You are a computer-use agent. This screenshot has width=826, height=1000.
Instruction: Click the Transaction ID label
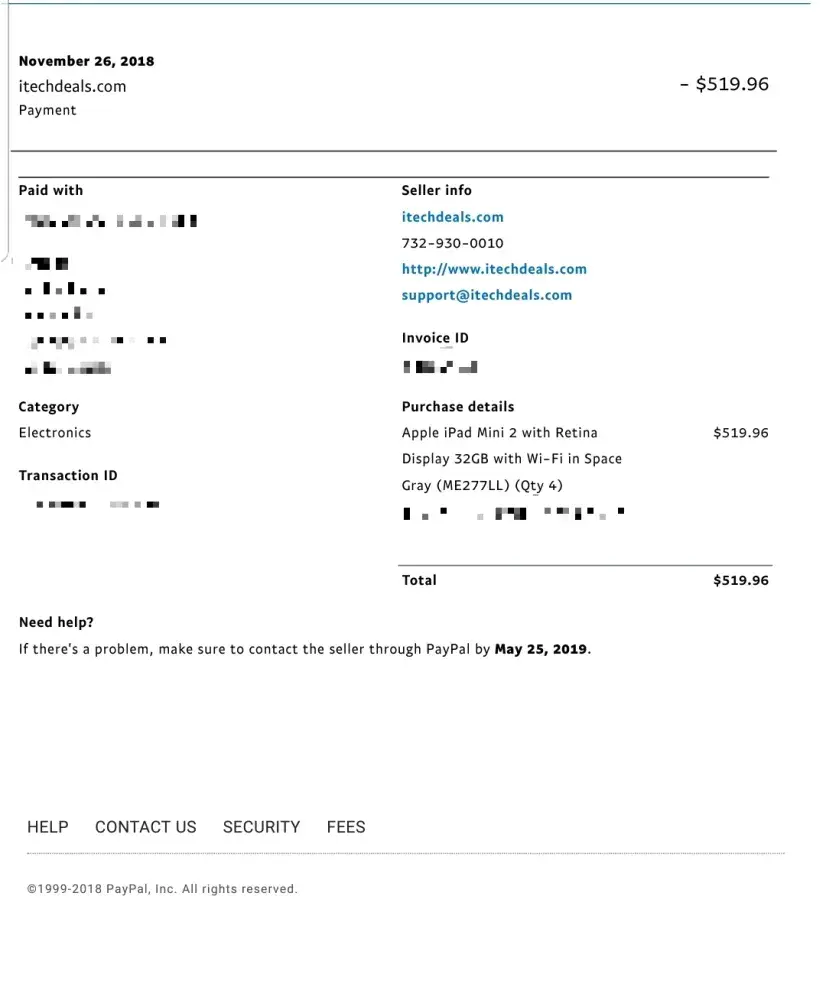pyautogui.click(x=68, y=476)
